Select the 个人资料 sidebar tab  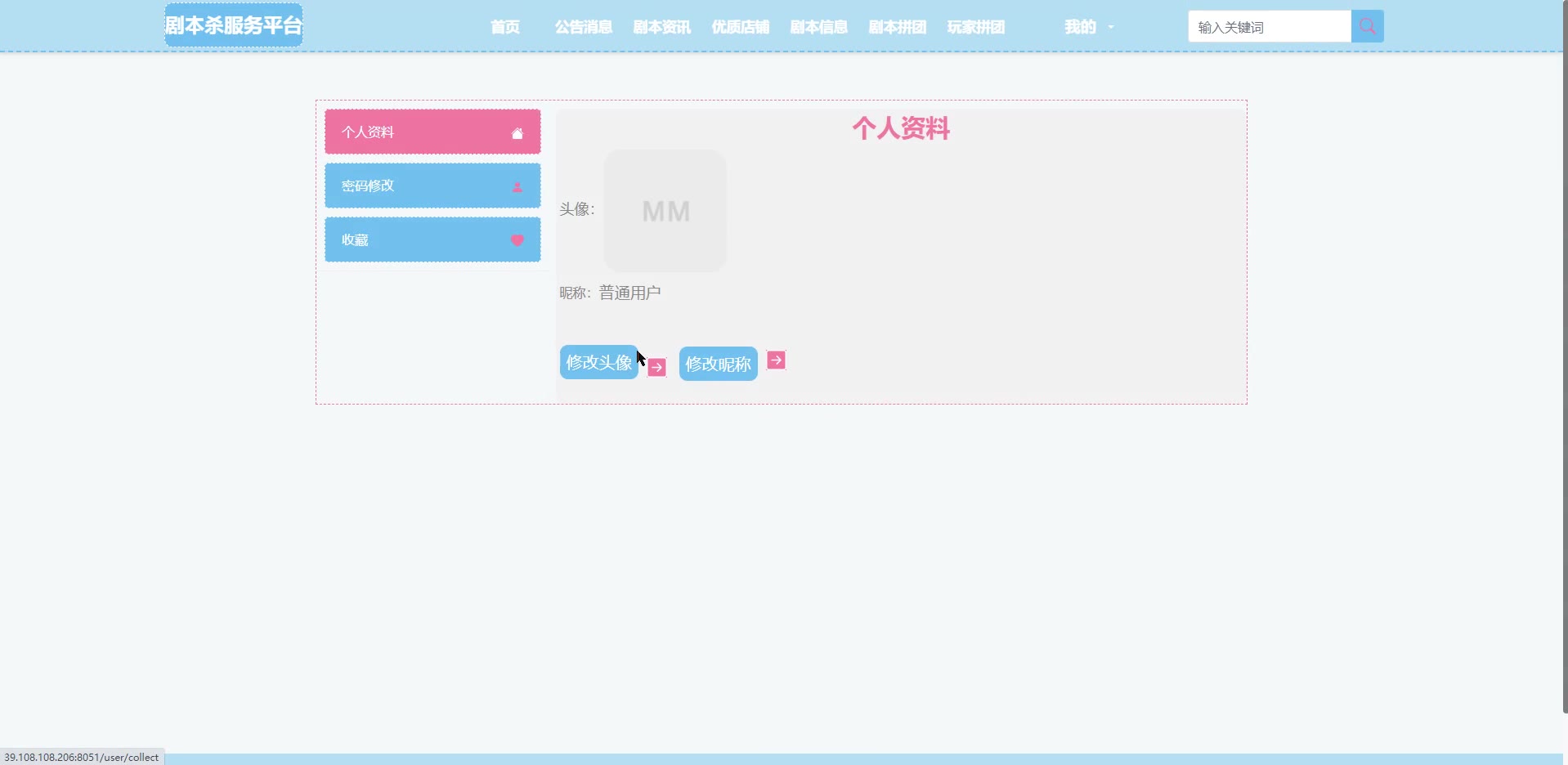(432, 132)
